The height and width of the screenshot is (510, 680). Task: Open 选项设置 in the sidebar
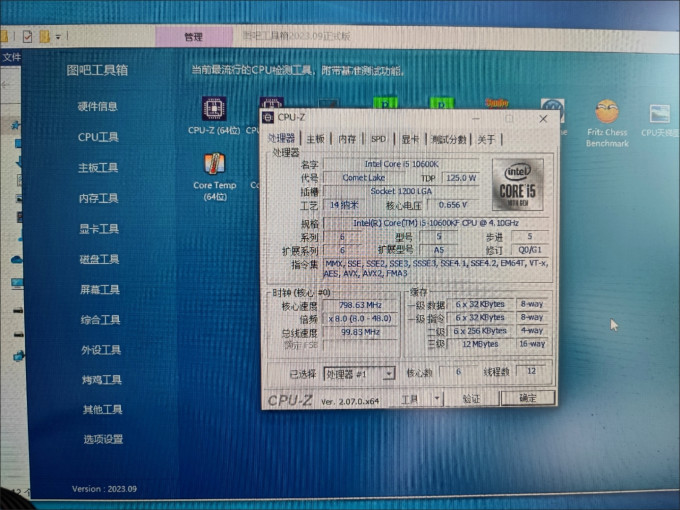103,439
